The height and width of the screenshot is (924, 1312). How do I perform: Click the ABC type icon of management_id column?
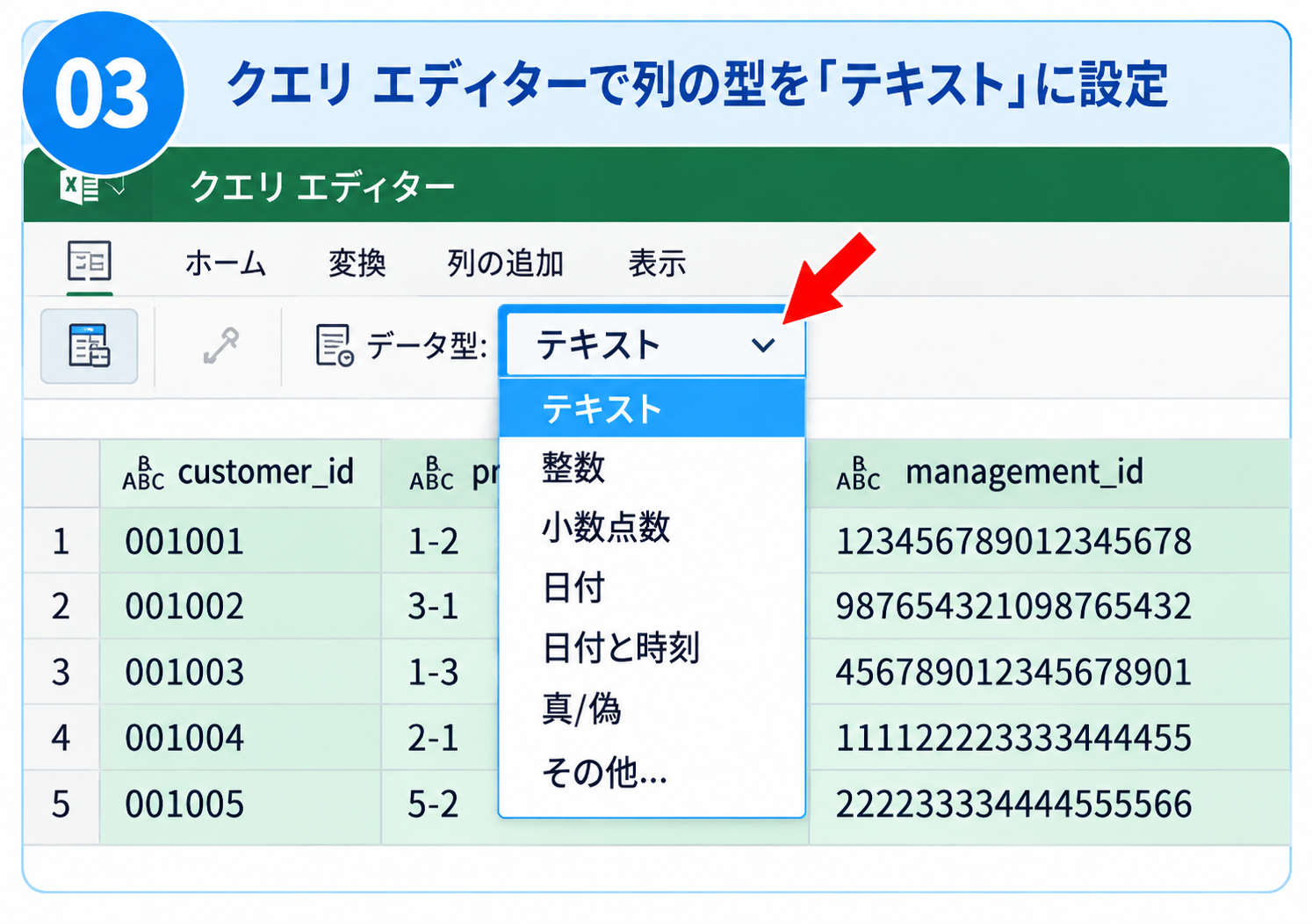tap(858, 473)
